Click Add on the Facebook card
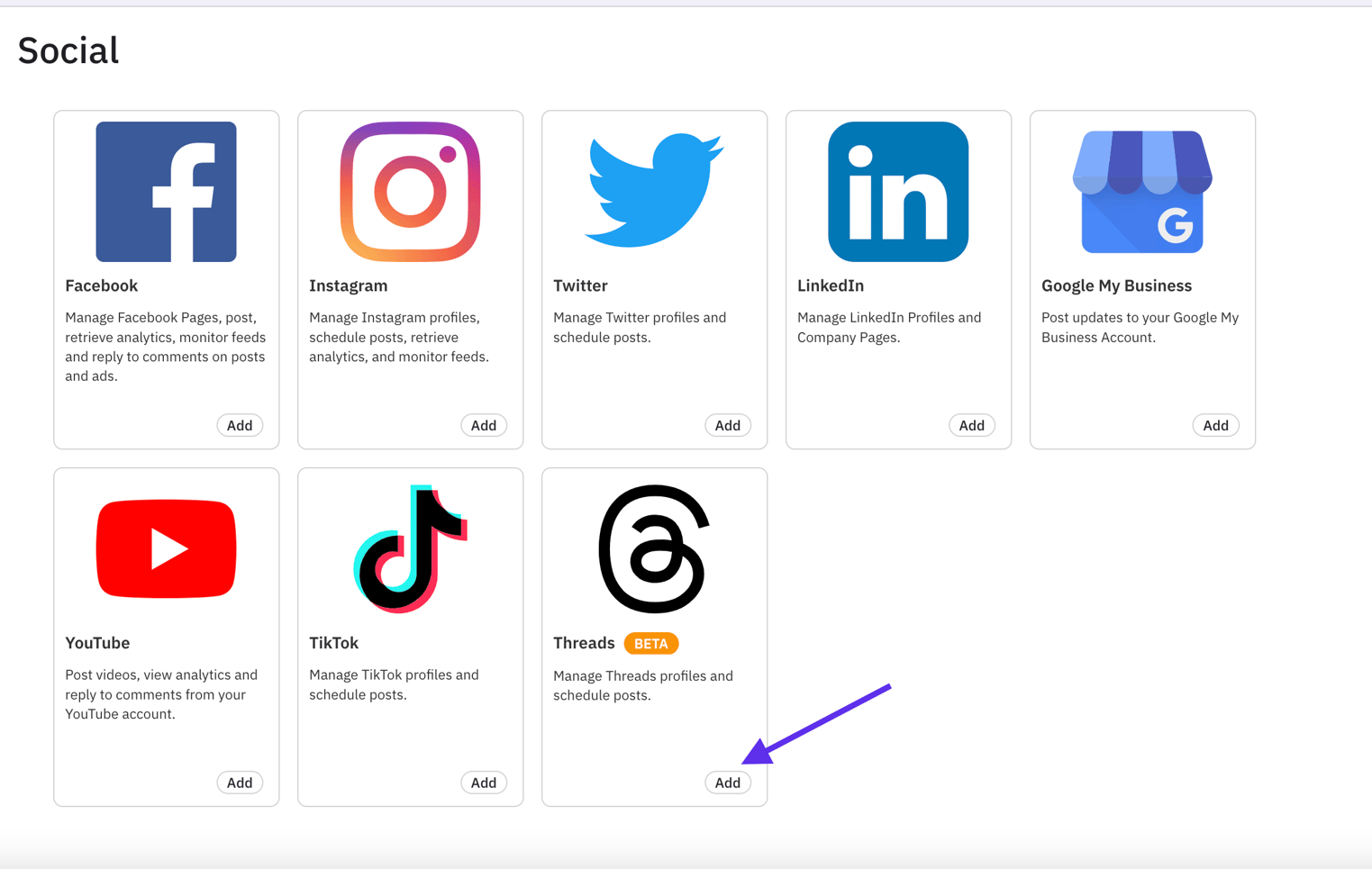The height and width of the screenshot is (869, 1372). [240, 425]
